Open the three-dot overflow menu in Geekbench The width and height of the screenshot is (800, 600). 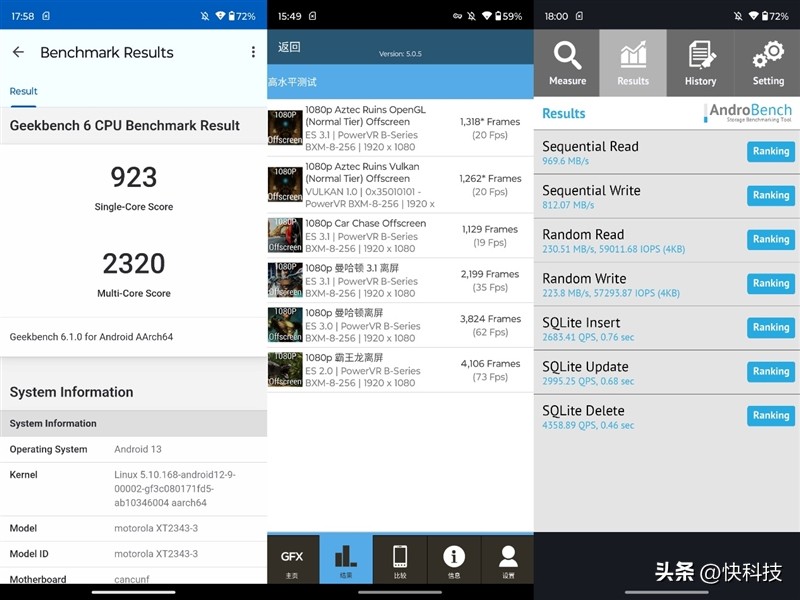tap(253, 52)
